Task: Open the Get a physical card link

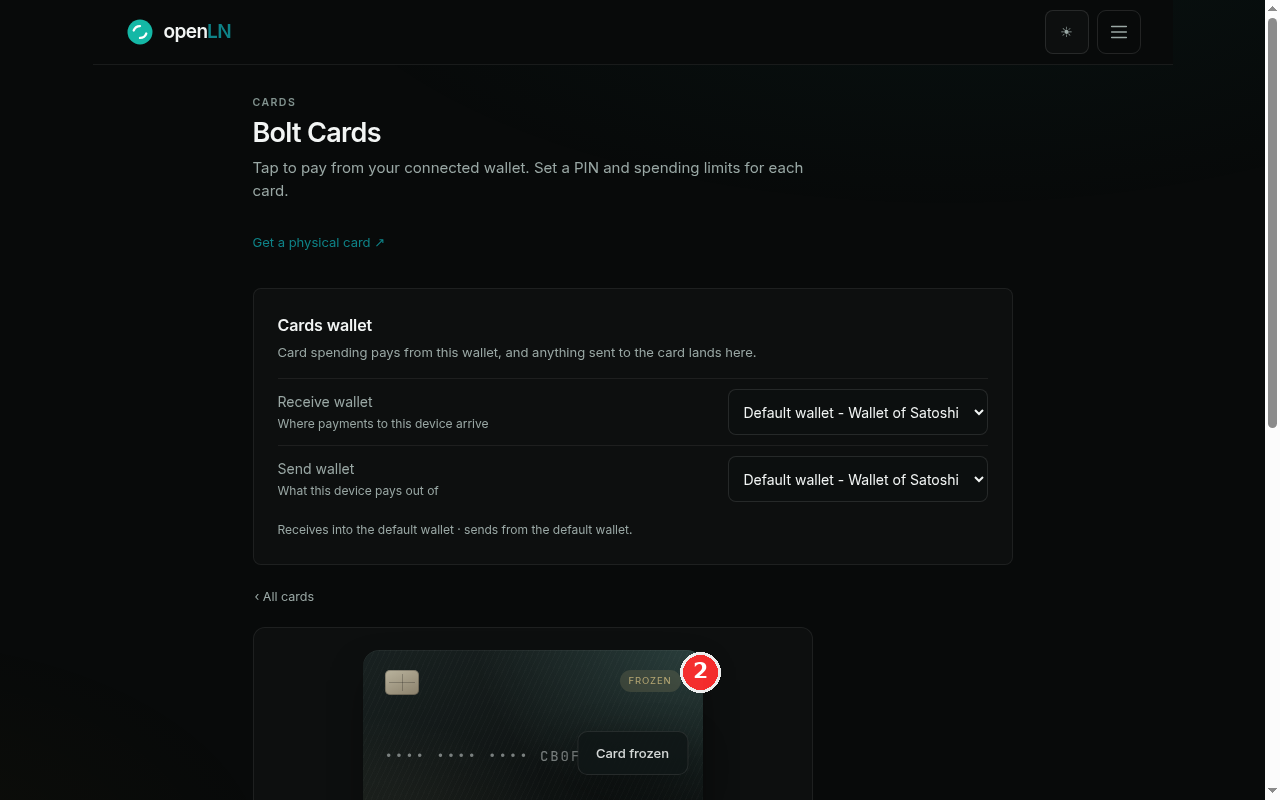Action: click(319, 243)
